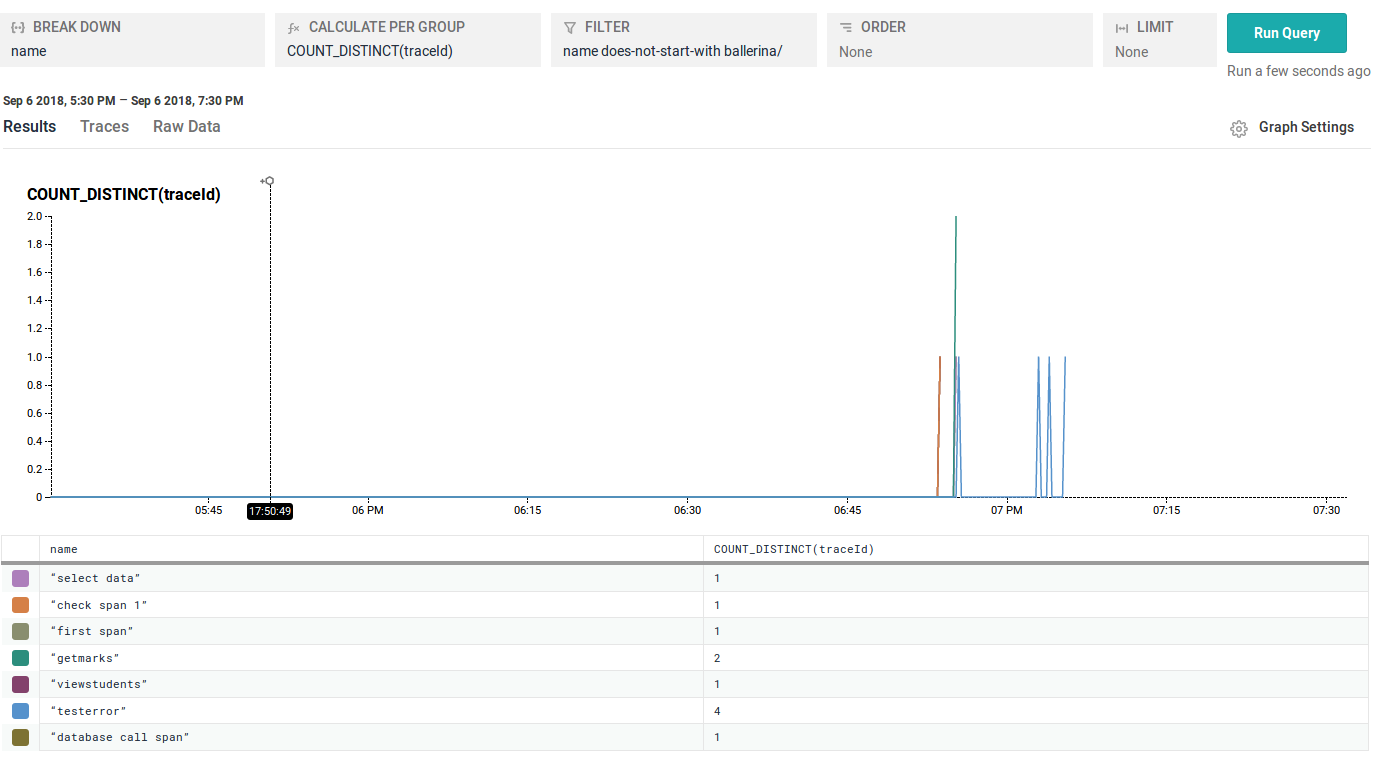
Task: Click the Filter funnel icon
Action: (x=570, y=28)
